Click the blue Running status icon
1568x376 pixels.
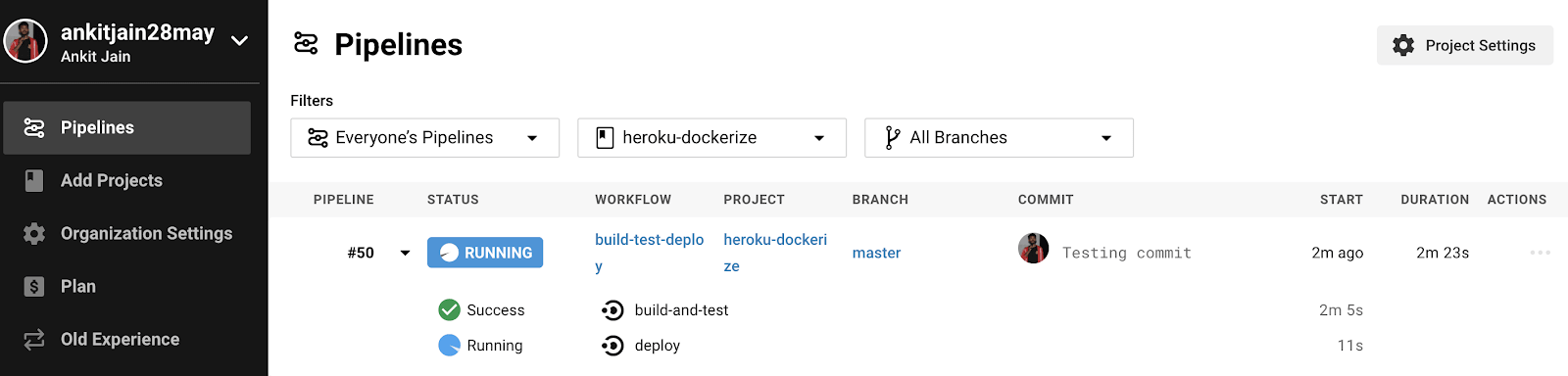click(449, 345)
